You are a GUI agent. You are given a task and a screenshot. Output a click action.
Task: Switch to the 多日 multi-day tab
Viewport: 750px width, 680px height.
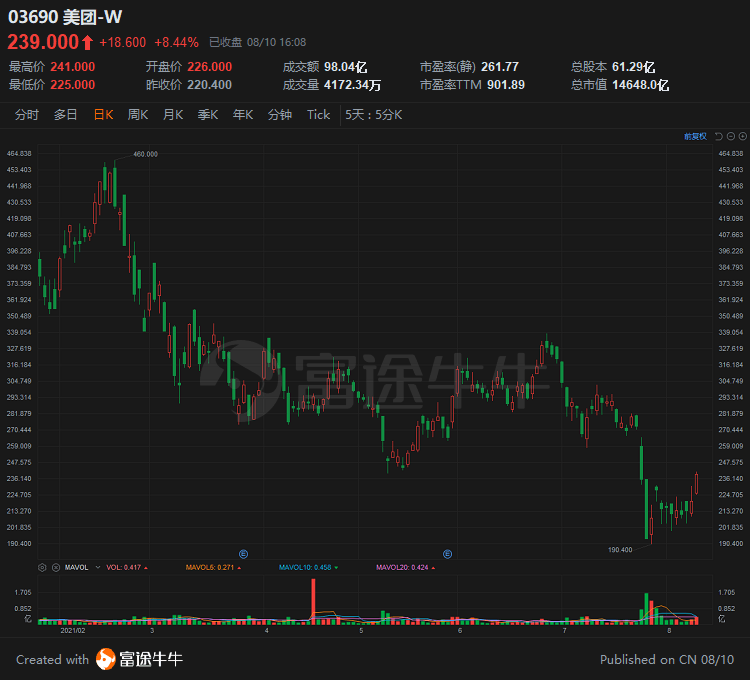[66, 115]
